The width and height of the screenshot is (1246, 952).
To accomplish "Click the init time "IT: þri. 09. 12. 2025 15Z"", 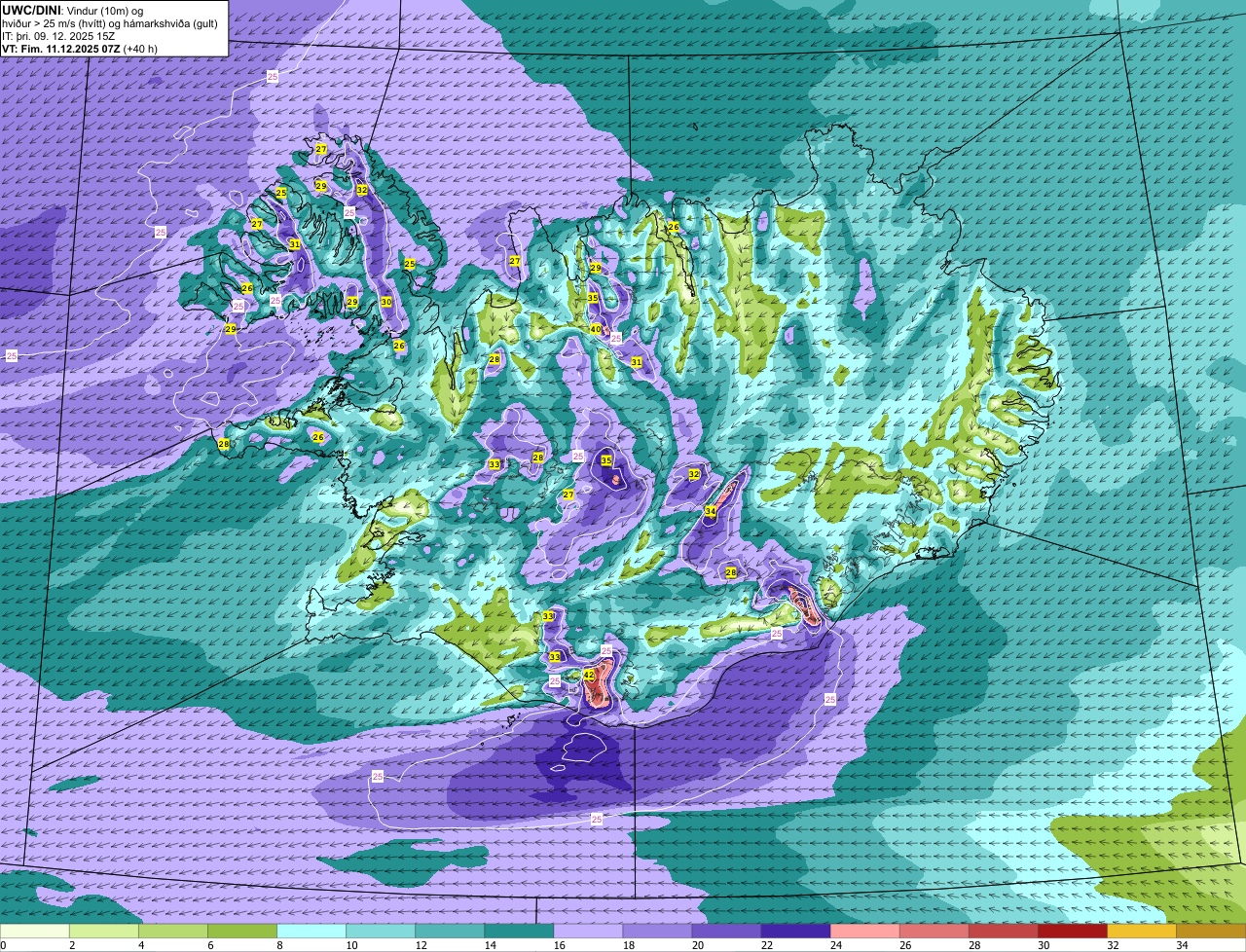I will pos(58,36).
